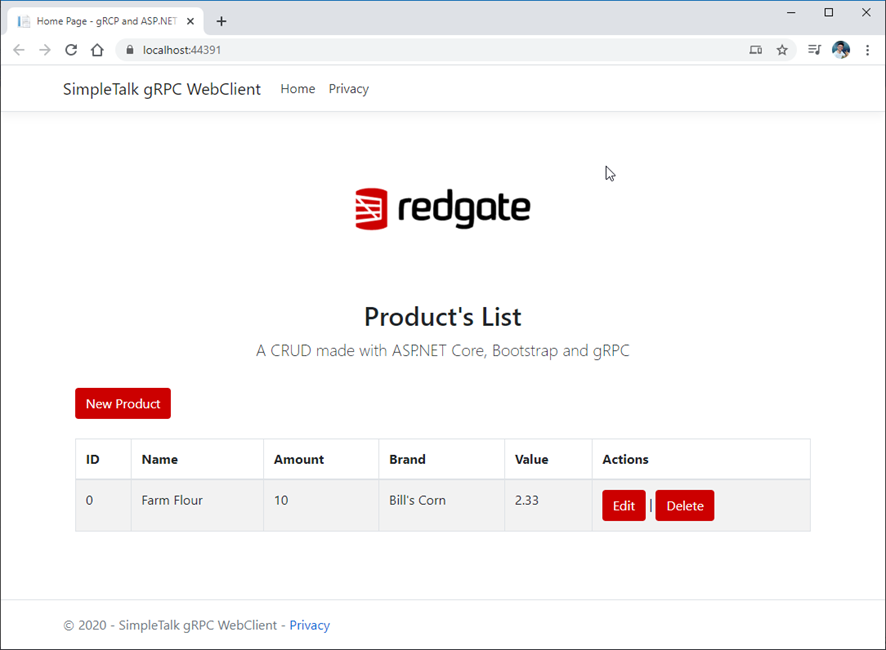Select the amount cell showing 10

(321, 505)
